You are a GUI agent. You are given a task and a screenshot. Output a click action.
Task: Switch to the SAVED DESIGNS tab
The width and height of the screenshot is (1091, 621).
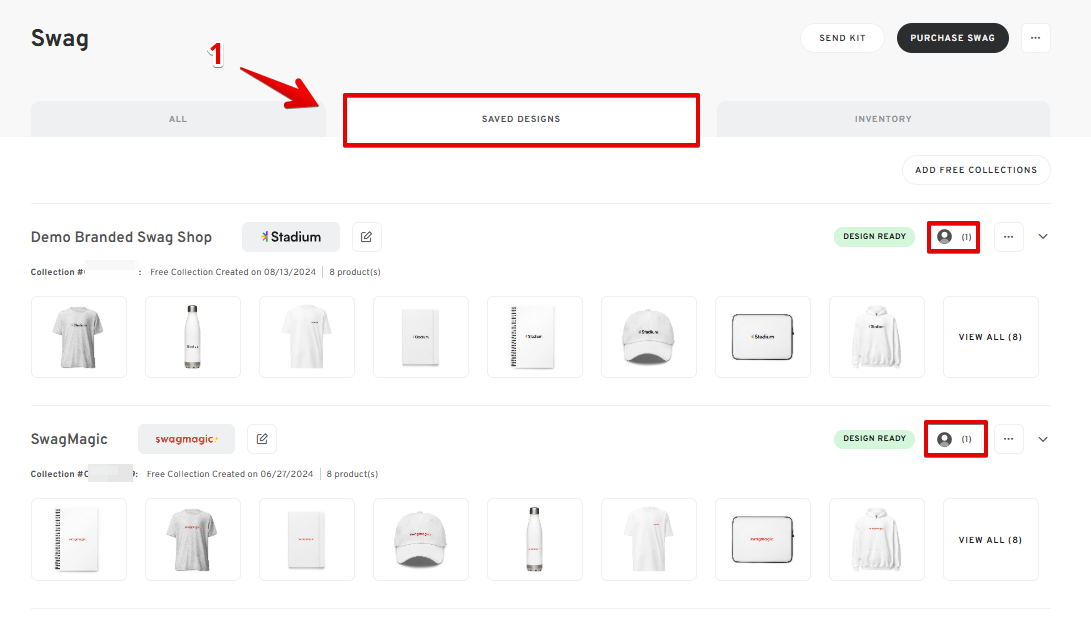521,120
